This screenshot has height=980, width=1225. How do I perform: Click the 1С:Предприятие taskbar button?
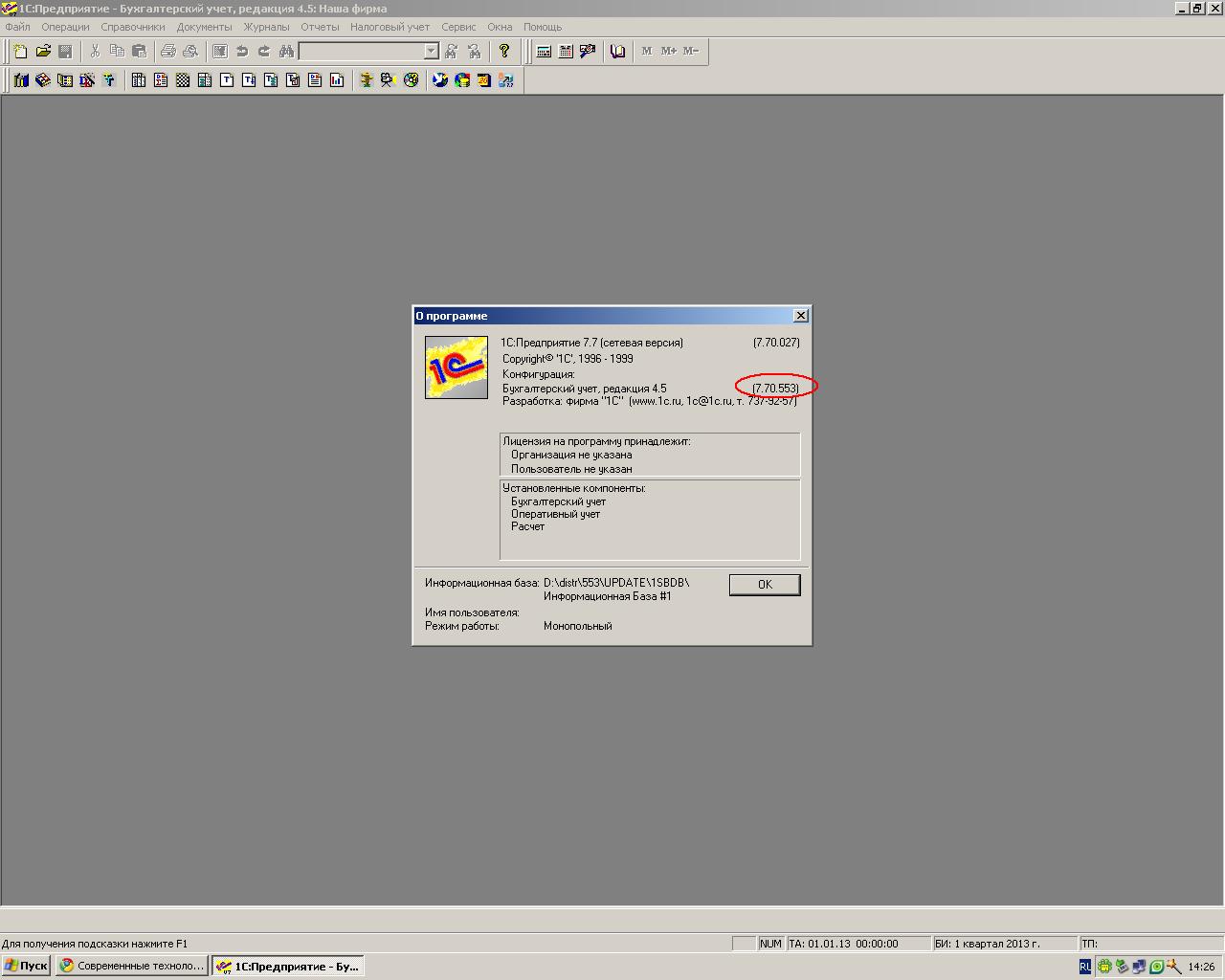(287, 966)
